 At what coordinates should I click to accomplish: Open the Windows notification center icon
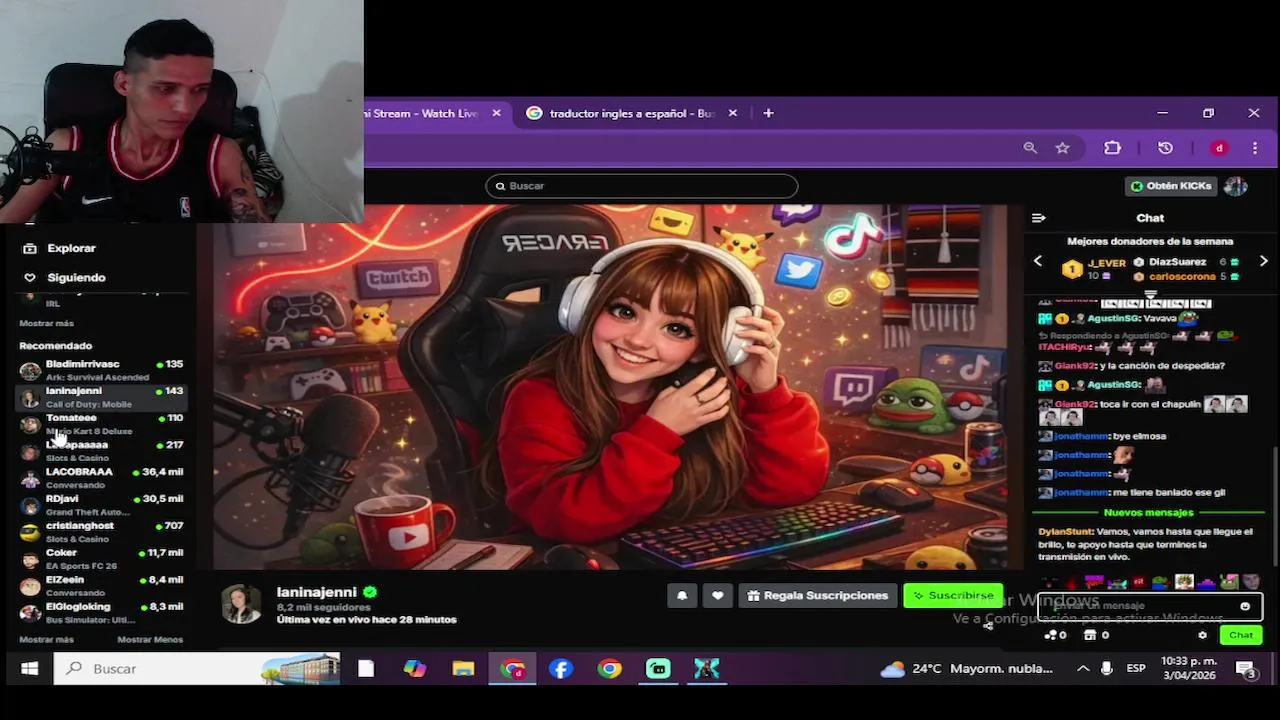click(1246, 669)
